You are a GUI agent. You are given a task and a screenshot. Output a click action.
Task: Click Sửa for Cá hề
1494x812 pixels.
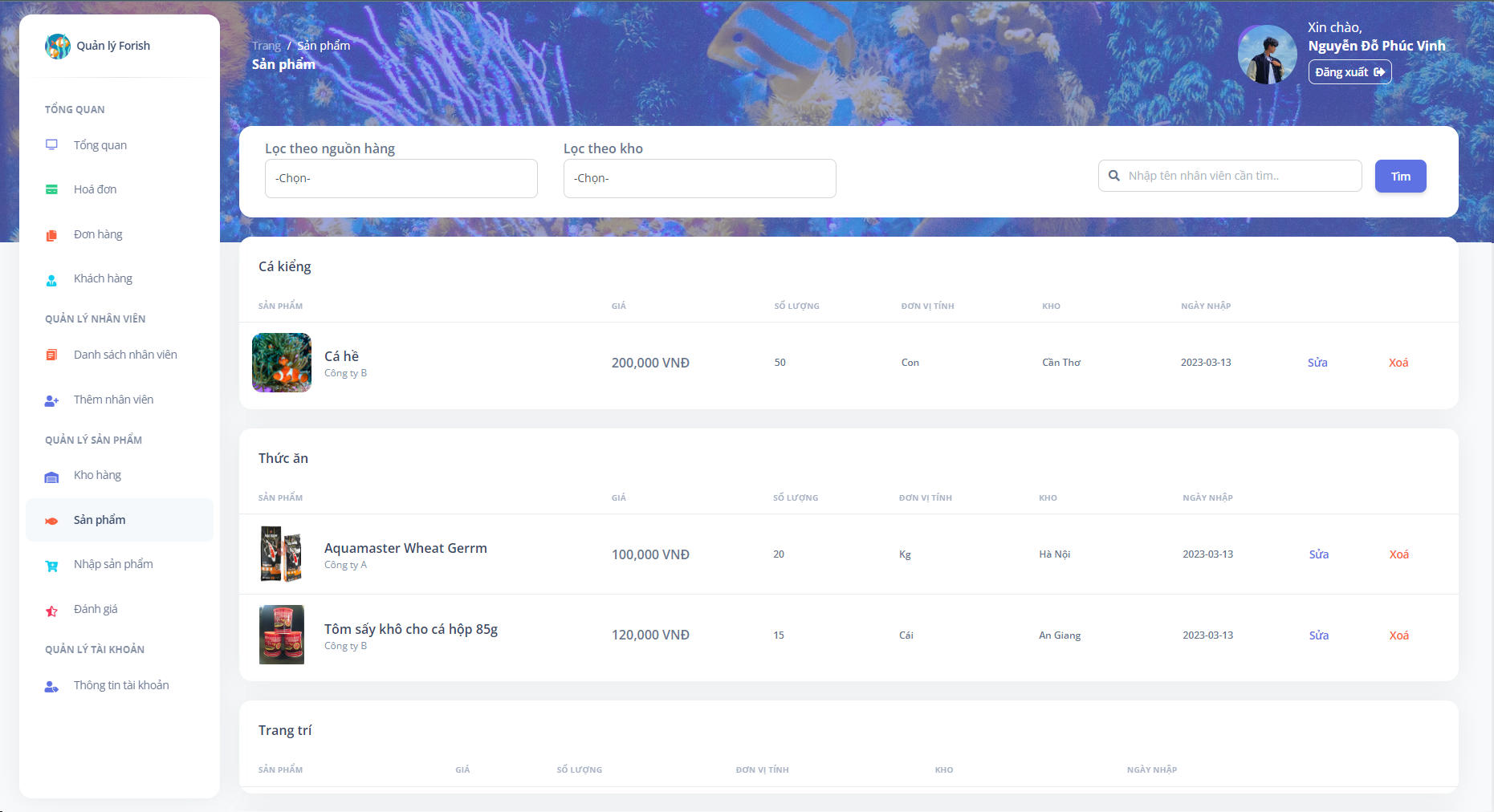coord(1317,363)
